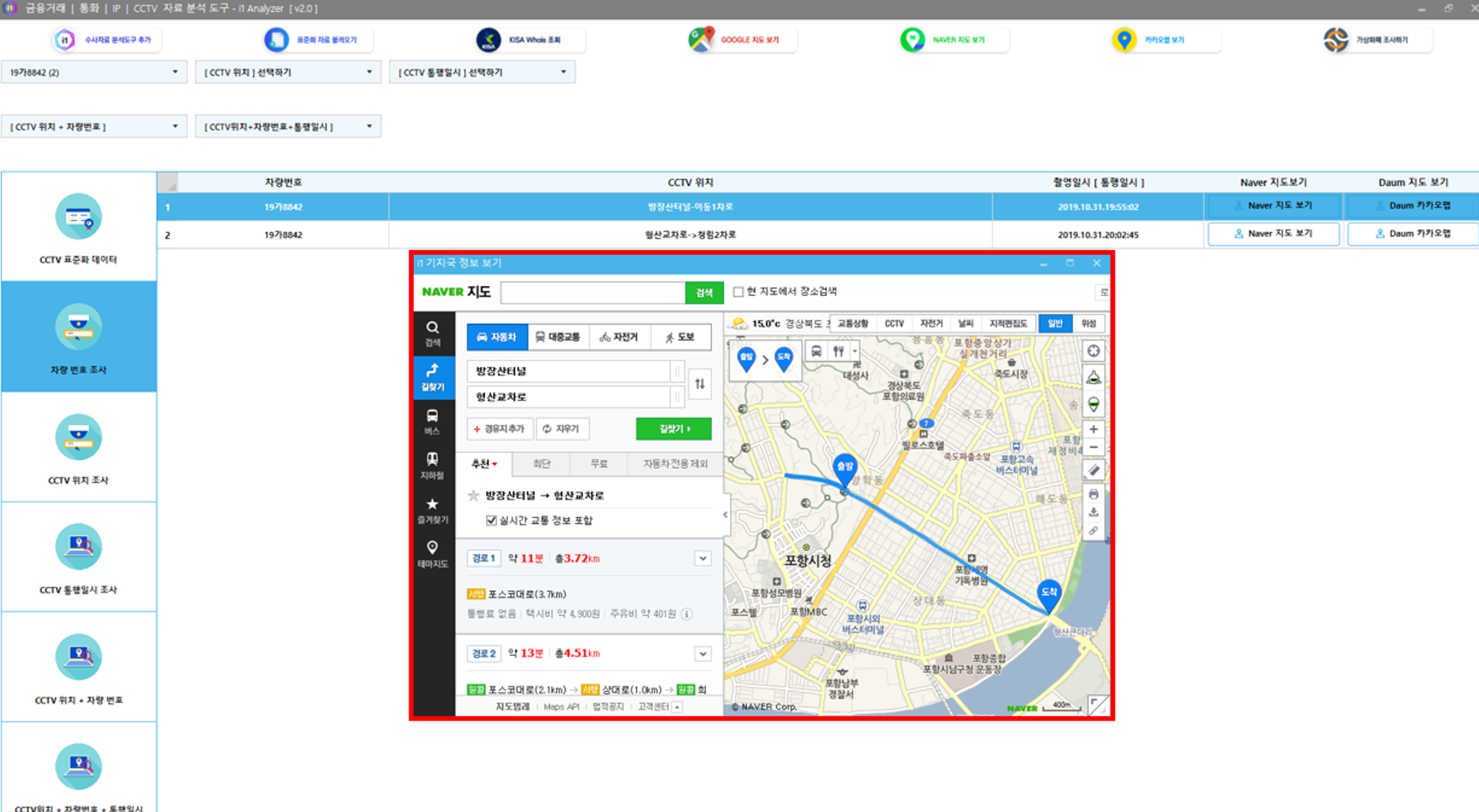1479x812 pixels.
Task: Select the 자전거 travel mode tab
Action: tap(619, 337)
